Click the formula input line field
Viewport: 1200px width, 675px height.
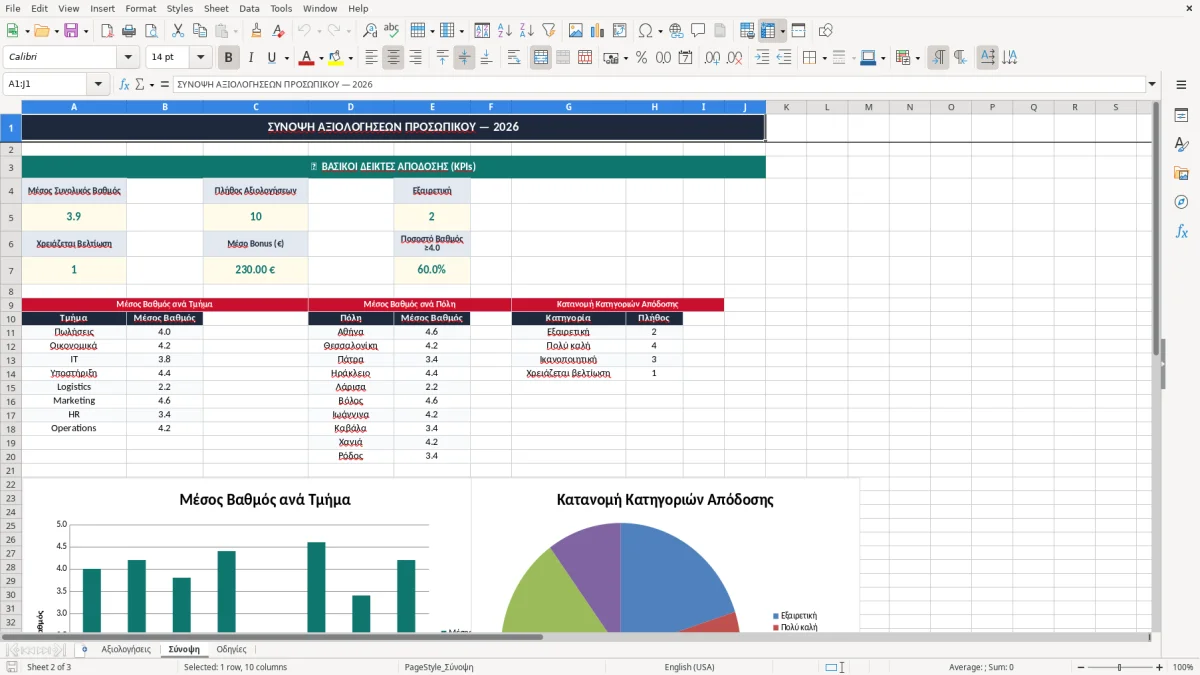[x=658, y=84]
